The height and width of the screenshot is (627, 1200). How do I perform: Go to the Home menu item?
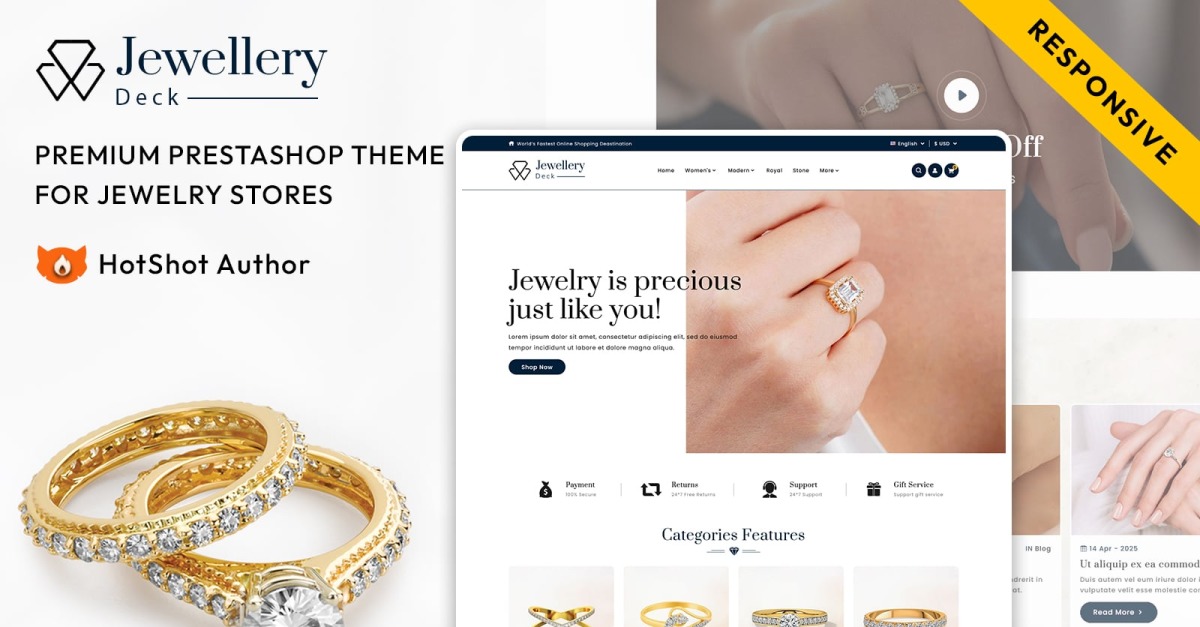click(x=666, y=171)
